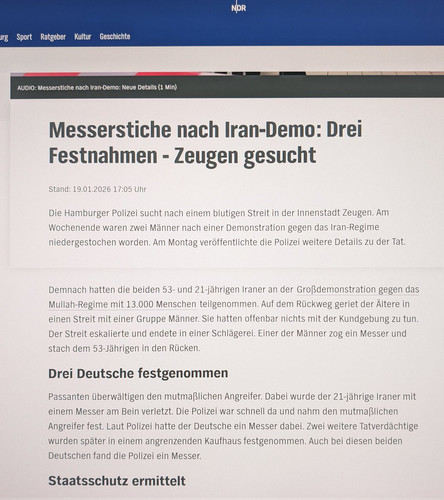The height and width of the screenshot is (500, 444).
Task: Play the audio 'Messerstiche nach Iran-Demo: Neue Details'
Action: pyautogui.click(x=97, y=88)
